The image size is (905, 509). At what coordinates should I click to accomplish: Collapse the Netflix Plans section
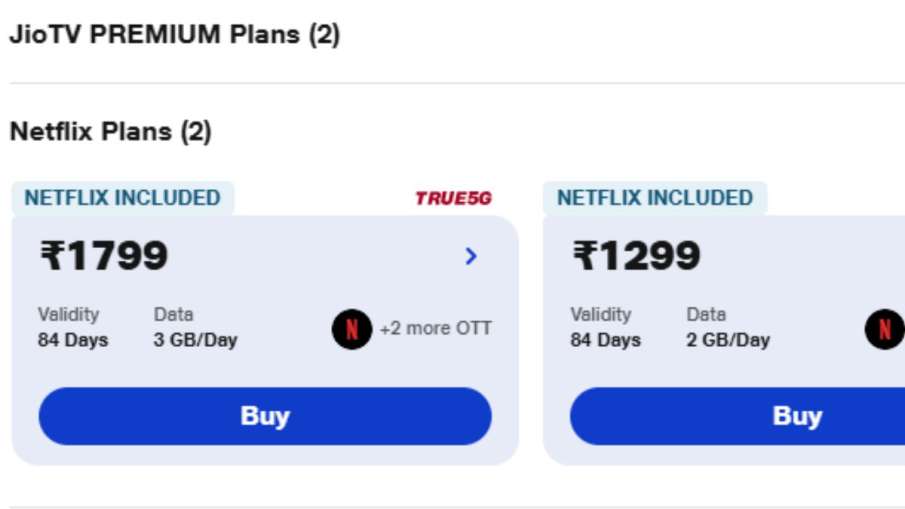[x=111, y=132]
